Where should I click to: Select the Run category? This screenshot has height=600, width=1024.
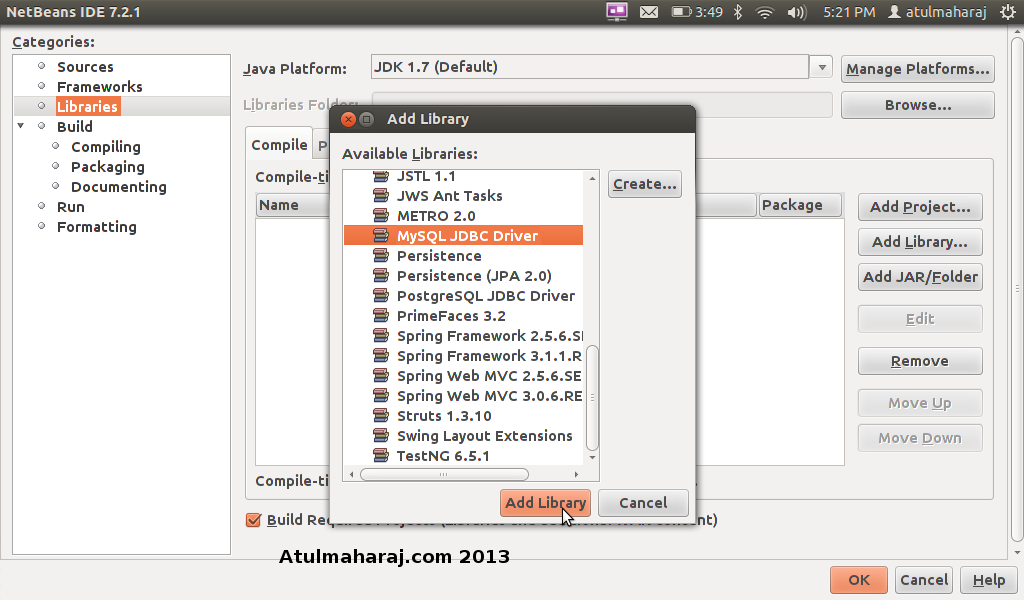[x=71, y=207]
